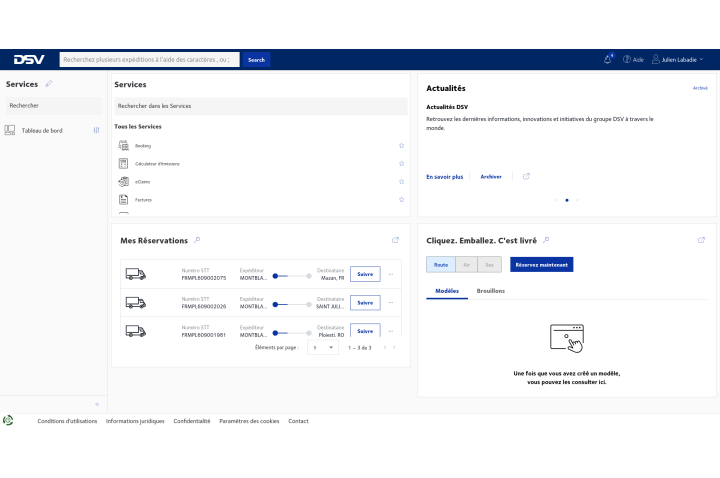The image size is (720, 478).
Task: Click Suivre for shipment FRMPL609002026
Action: pyautogui.click(x=365, y=303)
